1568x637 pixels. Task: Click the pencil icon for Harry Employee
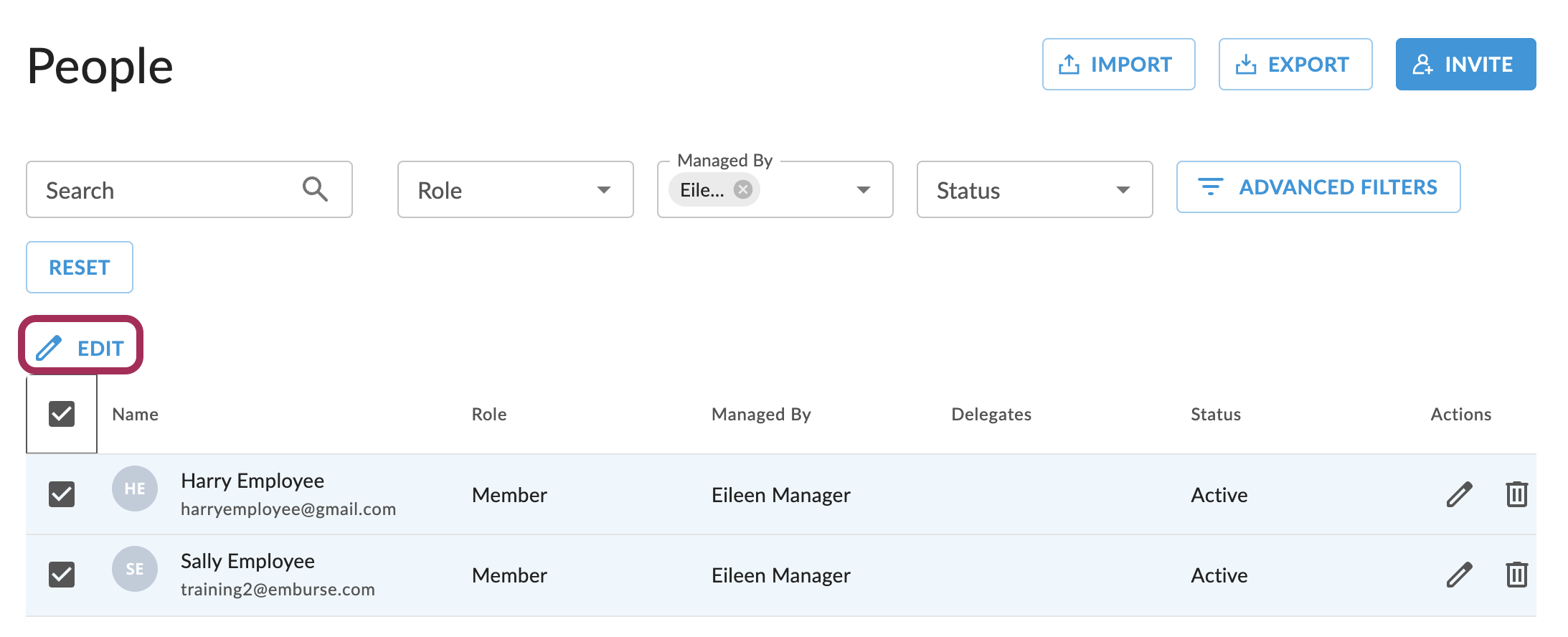pyautogui.click(x=1459, y=494)
